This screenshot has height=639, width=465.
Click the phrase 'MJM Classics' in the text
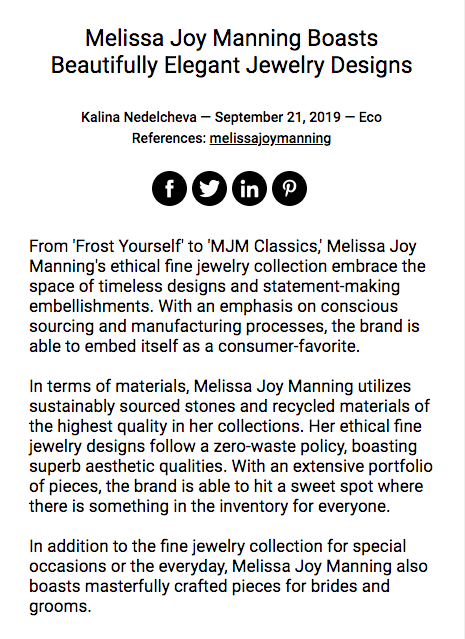264,247
